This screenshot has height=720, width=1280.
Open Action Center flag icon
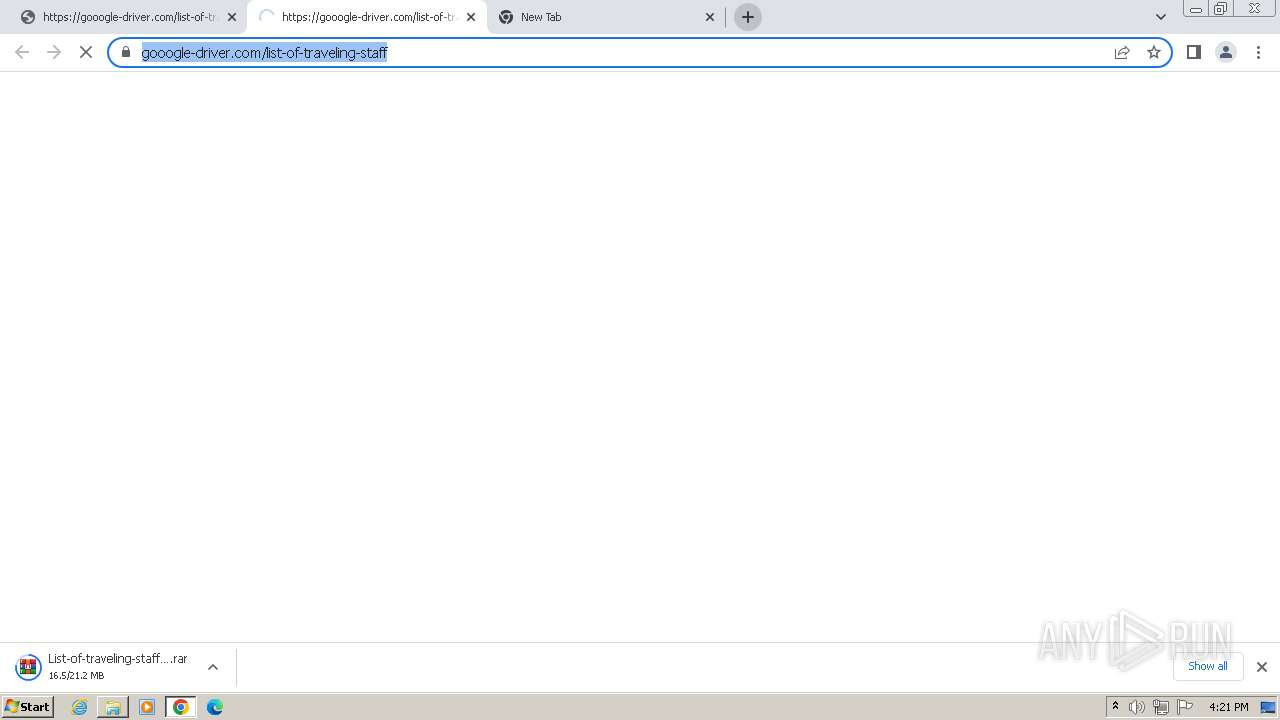point(1185,707)
